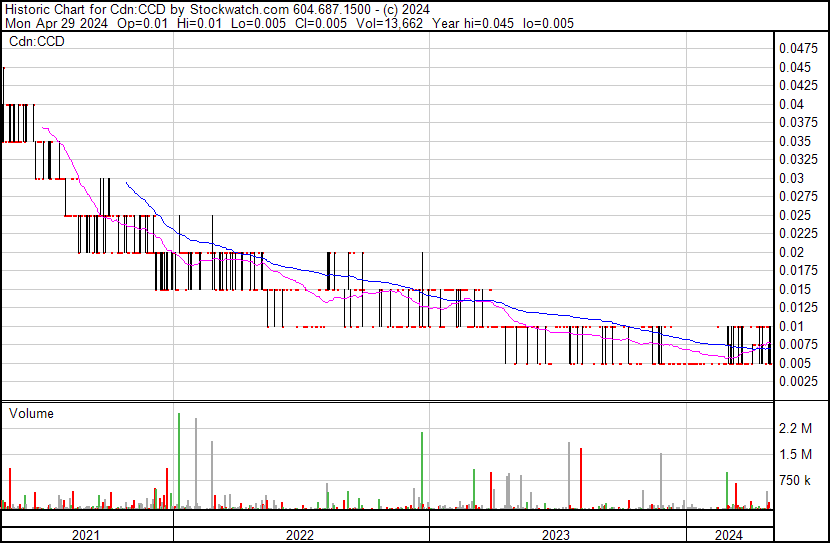Click the tallest green volume bar
Image resolution: width=830 pixels, height=543 pixels.
click(x=179, y=460)
